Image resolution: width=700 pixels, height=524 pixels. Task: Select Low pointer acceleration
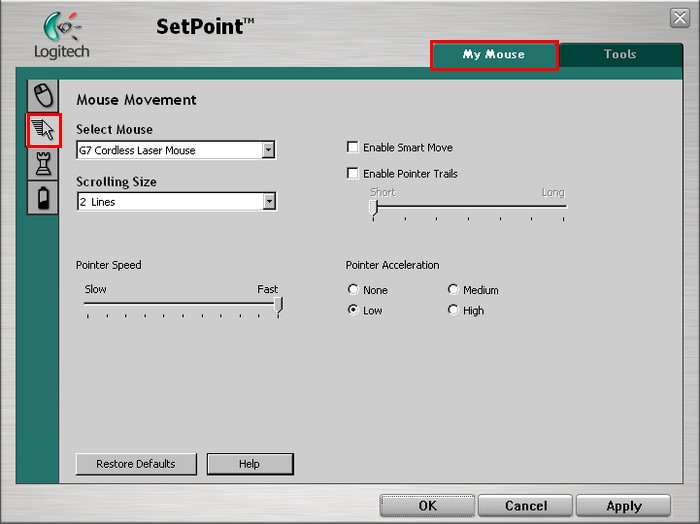pyautogui.click(x=353, y=310)
